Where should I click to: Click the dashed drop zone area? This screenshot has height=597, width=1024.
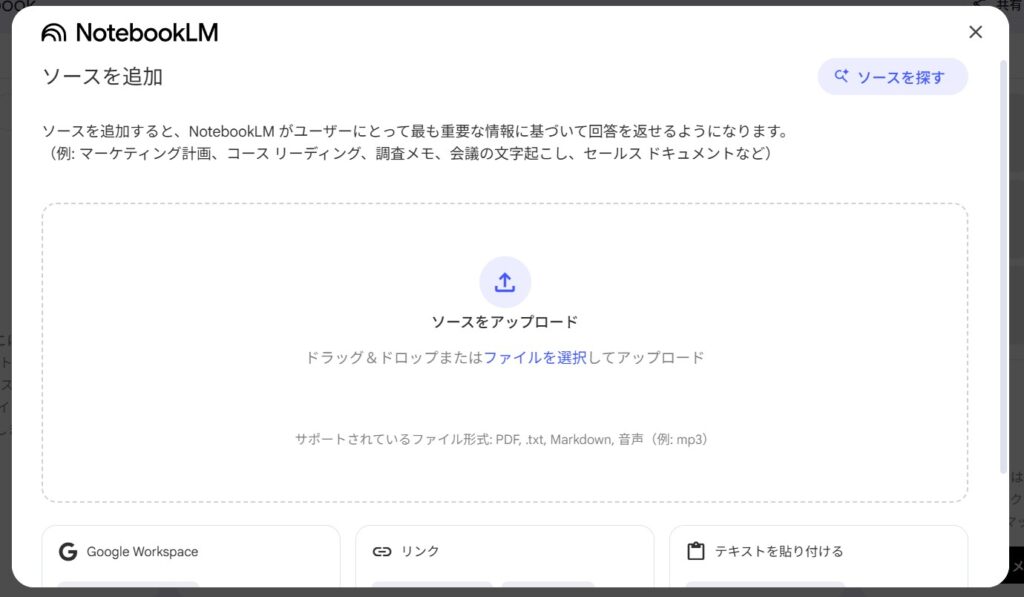tap(505, 353)
